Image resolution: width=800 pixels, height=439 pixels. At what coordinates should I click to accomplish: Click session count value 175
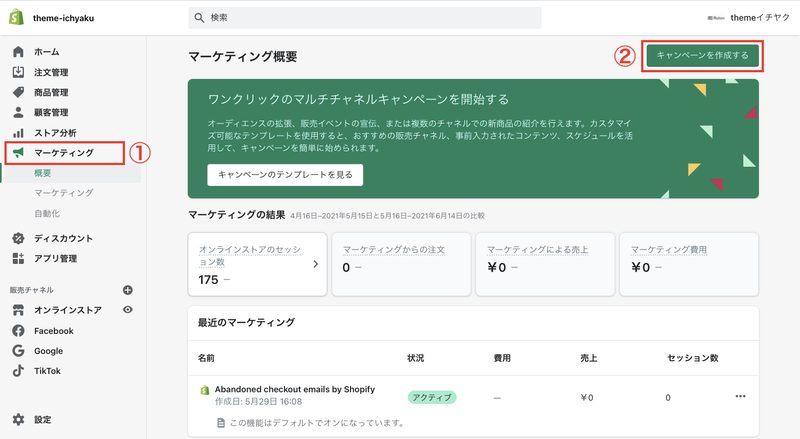pyautogui.click(x=208, y=280)
